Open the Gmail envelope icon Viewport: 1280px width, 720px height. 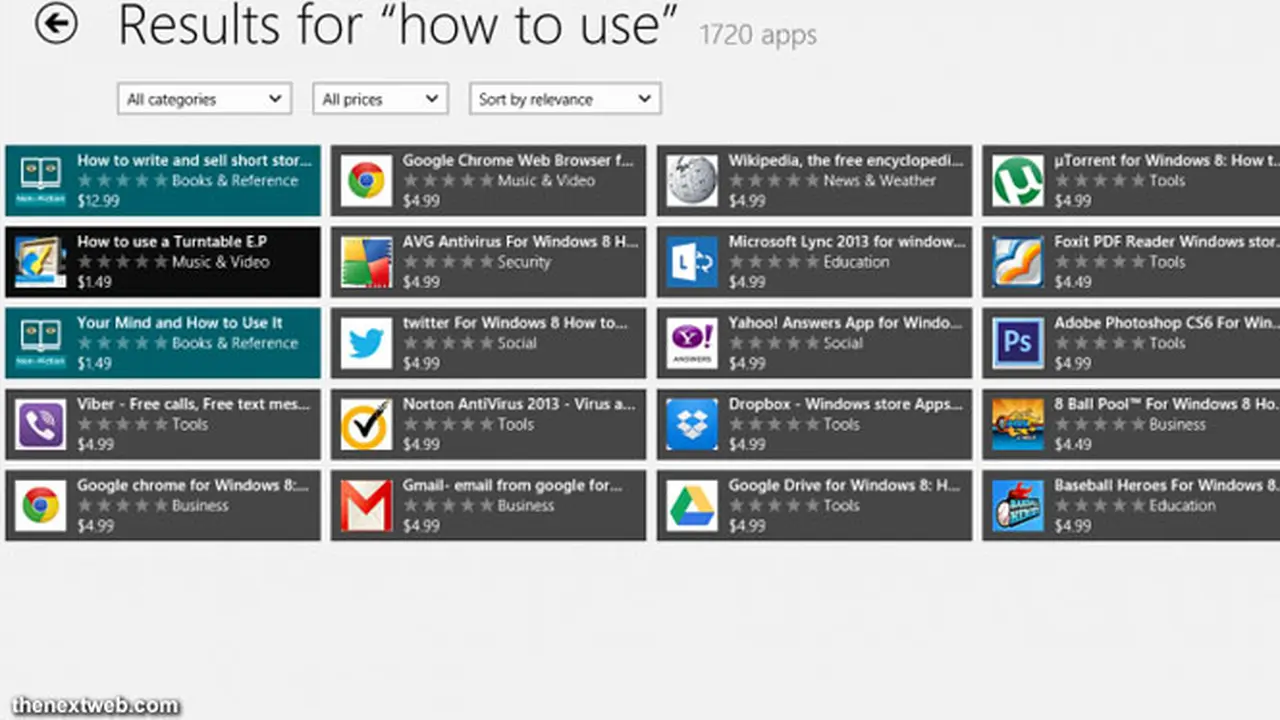pos(366,505)
